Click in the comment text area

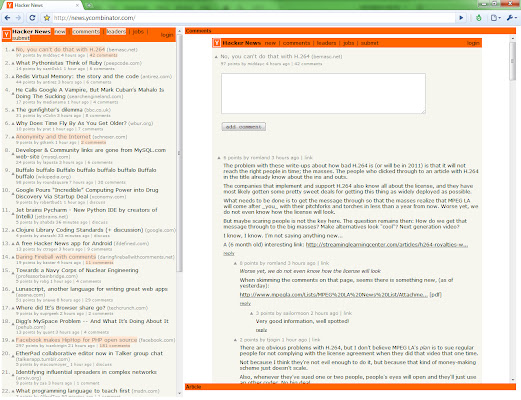coord(323,94)
